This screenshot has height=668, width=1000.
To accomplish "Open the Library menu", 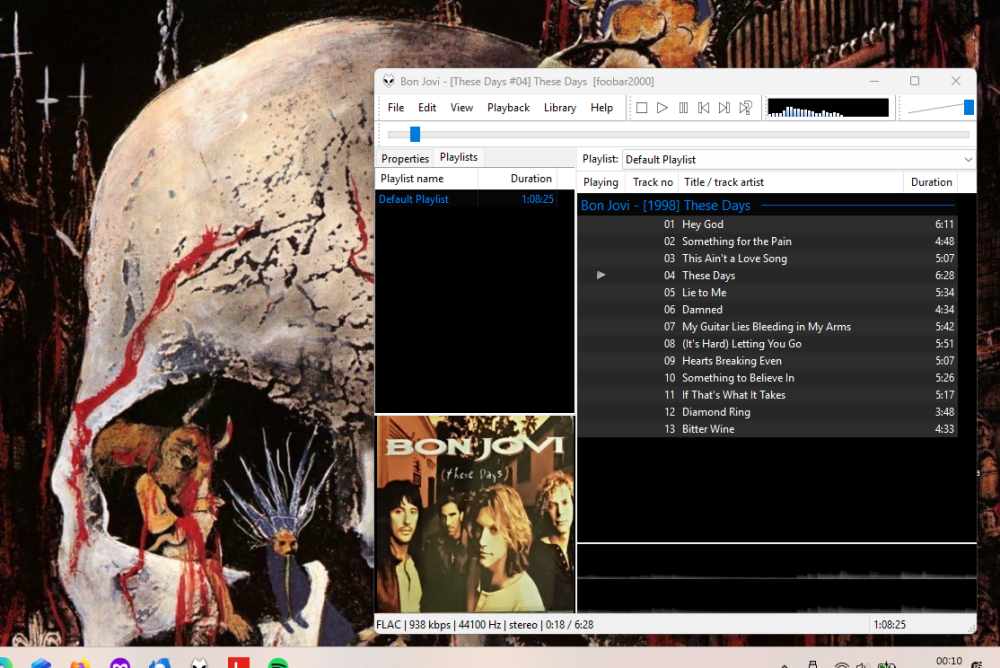I will click(x=560, y=108).
